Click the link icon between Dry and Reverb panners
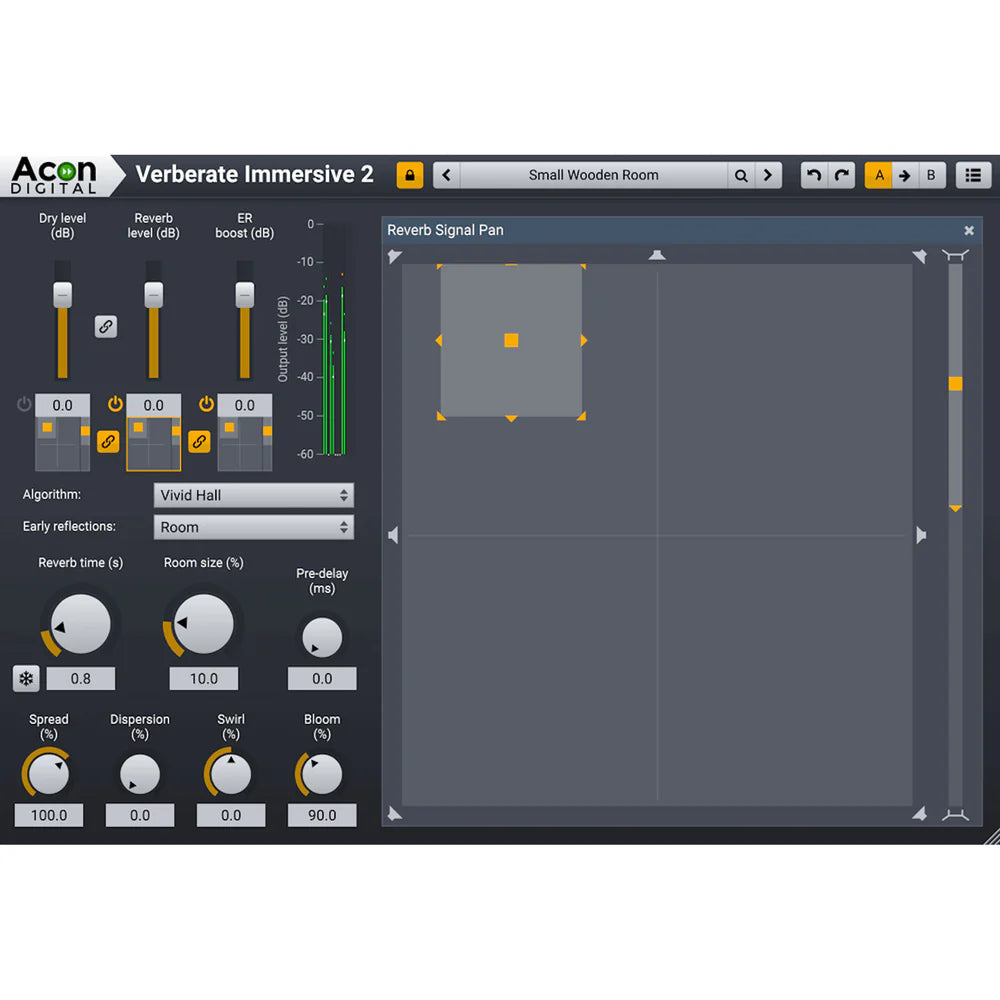The height and width of the screenshot is (1000, 1000). (109, 442)
